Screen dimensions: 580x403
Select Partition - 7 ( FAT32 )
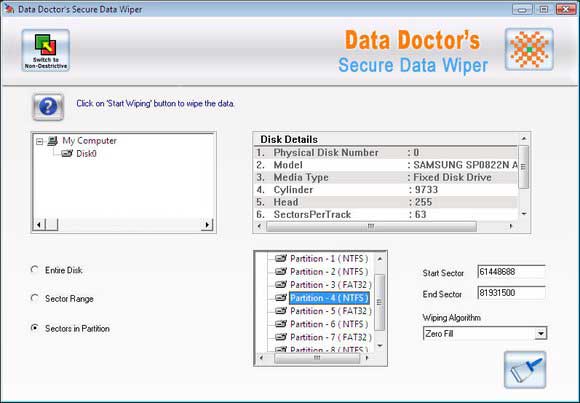(331, 337)
